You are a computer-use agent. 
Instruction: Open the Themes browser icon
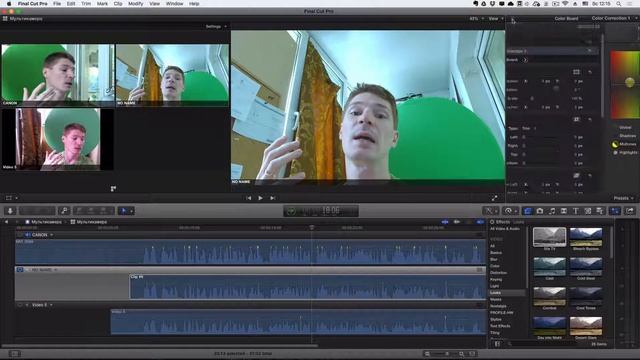600,211
